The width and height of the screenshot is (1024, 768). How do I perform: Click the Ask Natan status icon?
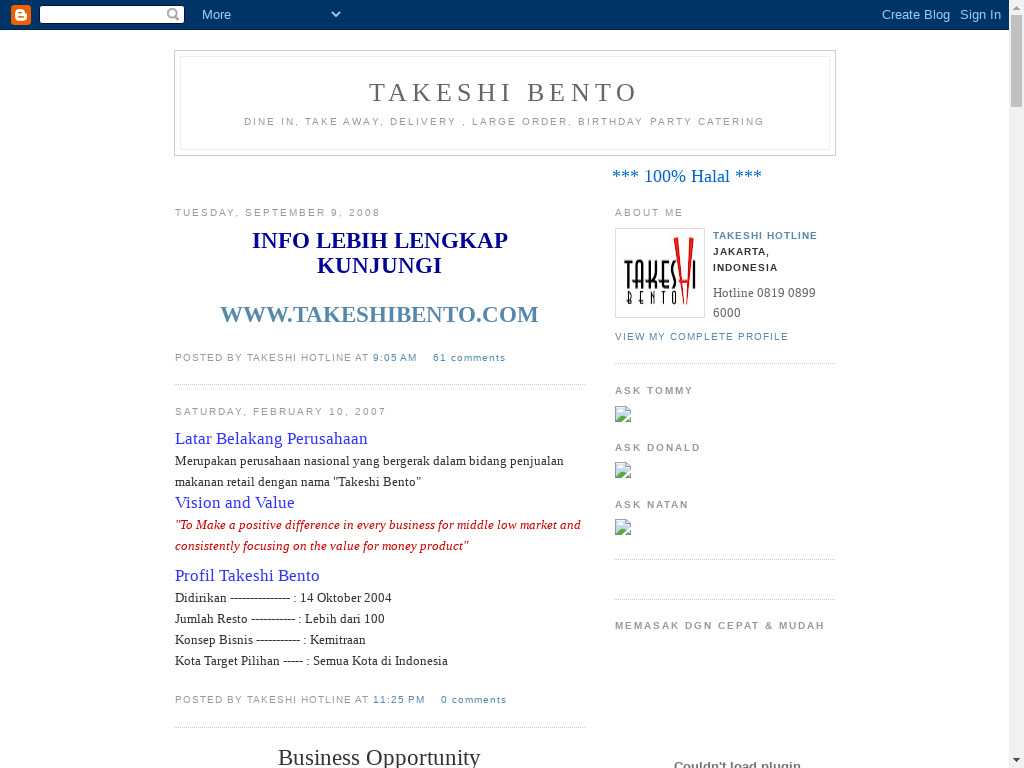click(623, 528)
